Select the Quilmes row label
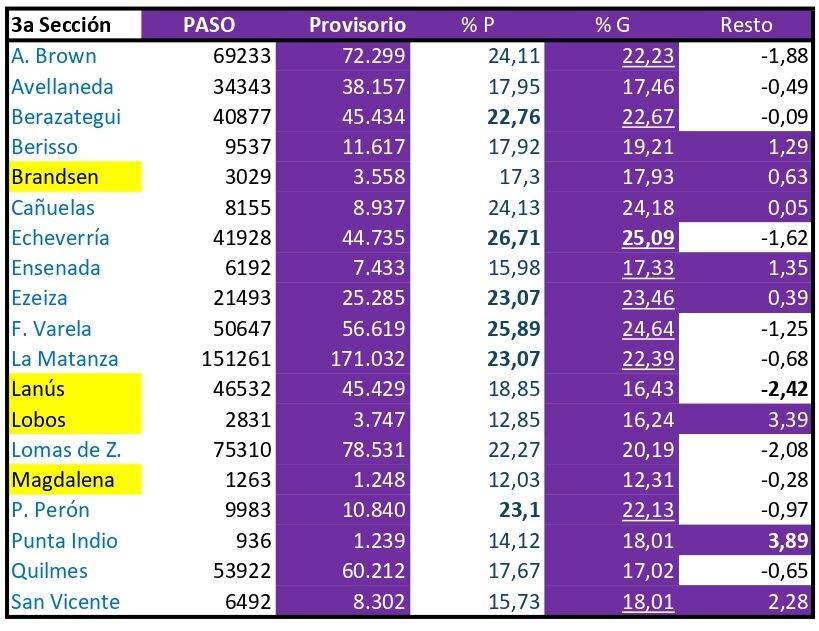Image resolution: width=819 pixels, height=631 pixels. (x=50, y=571)
